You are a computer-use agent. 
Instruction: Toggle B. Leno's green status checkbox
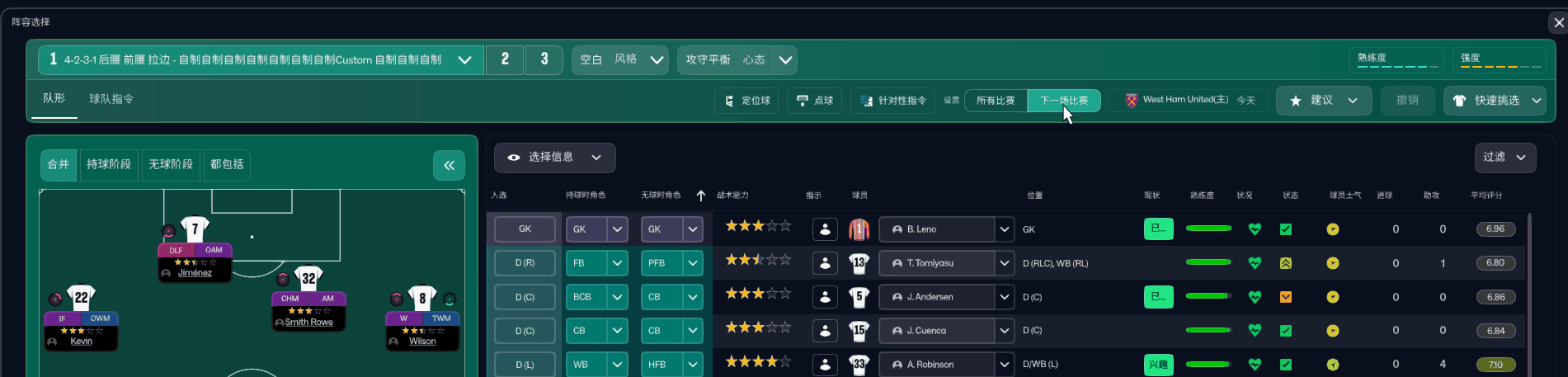tap(1285, 229)
